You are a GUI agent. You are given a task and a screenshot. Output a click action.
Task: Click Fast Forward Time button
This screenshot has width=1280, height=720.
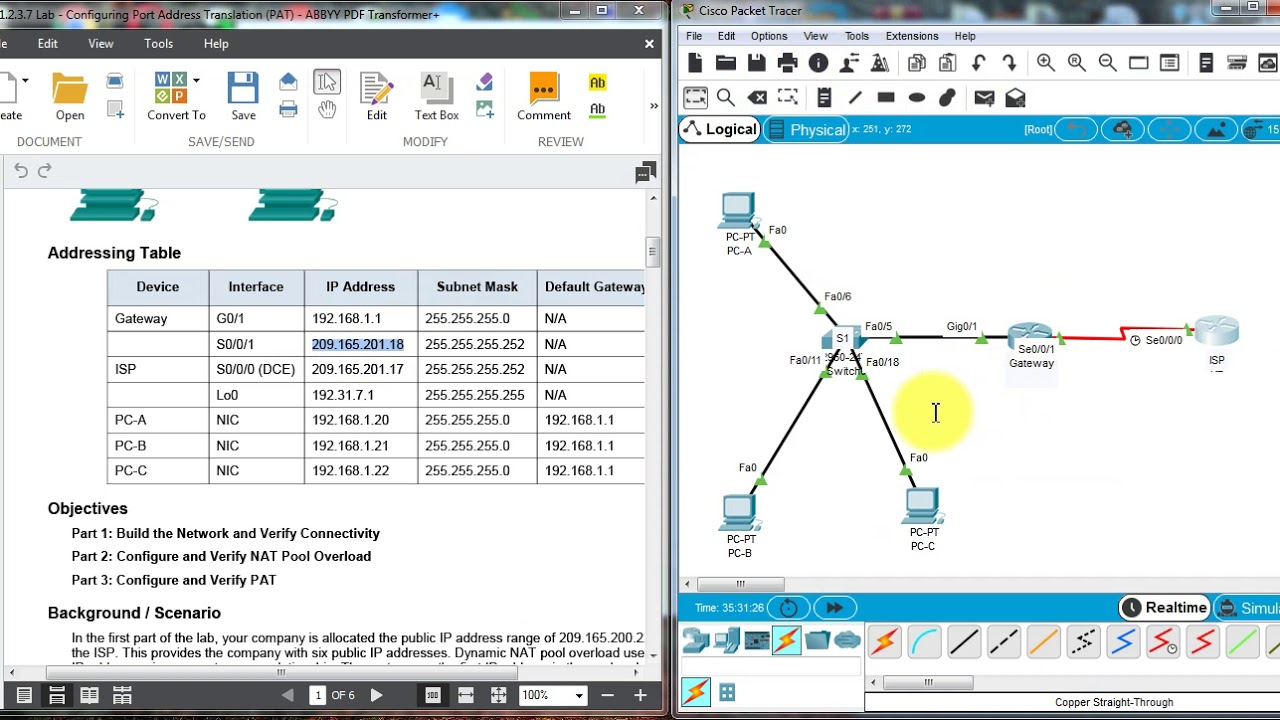coord(834,607)
